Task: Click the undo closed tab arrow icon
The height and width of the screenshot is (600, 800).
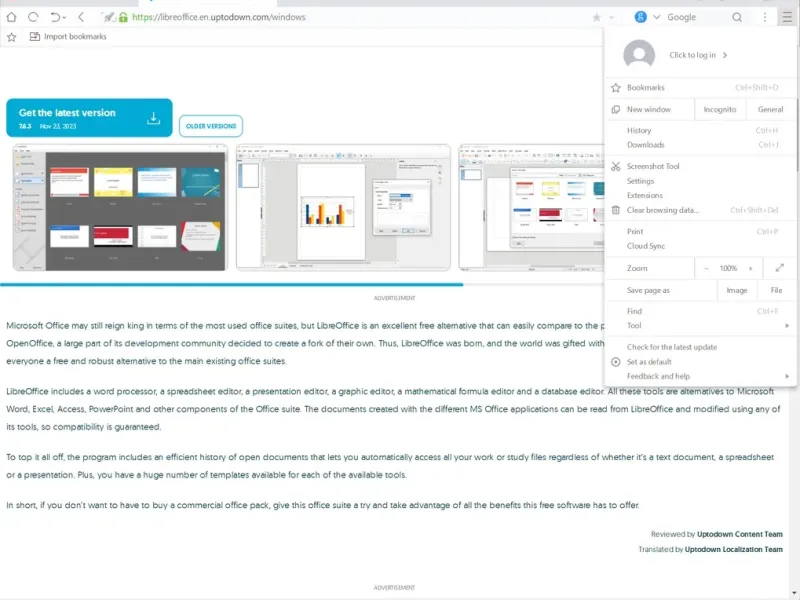Action: tap(55, 17)
